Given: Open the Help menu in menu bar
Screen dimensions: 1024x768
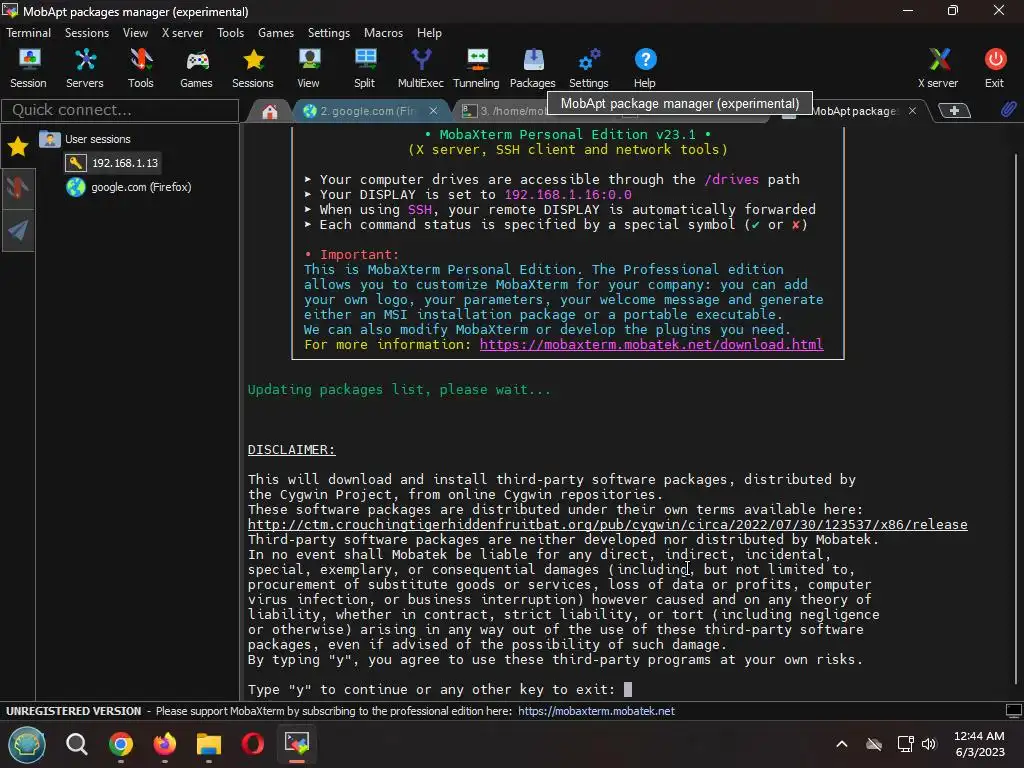Looking at the screenshot, I should (429, 33).
